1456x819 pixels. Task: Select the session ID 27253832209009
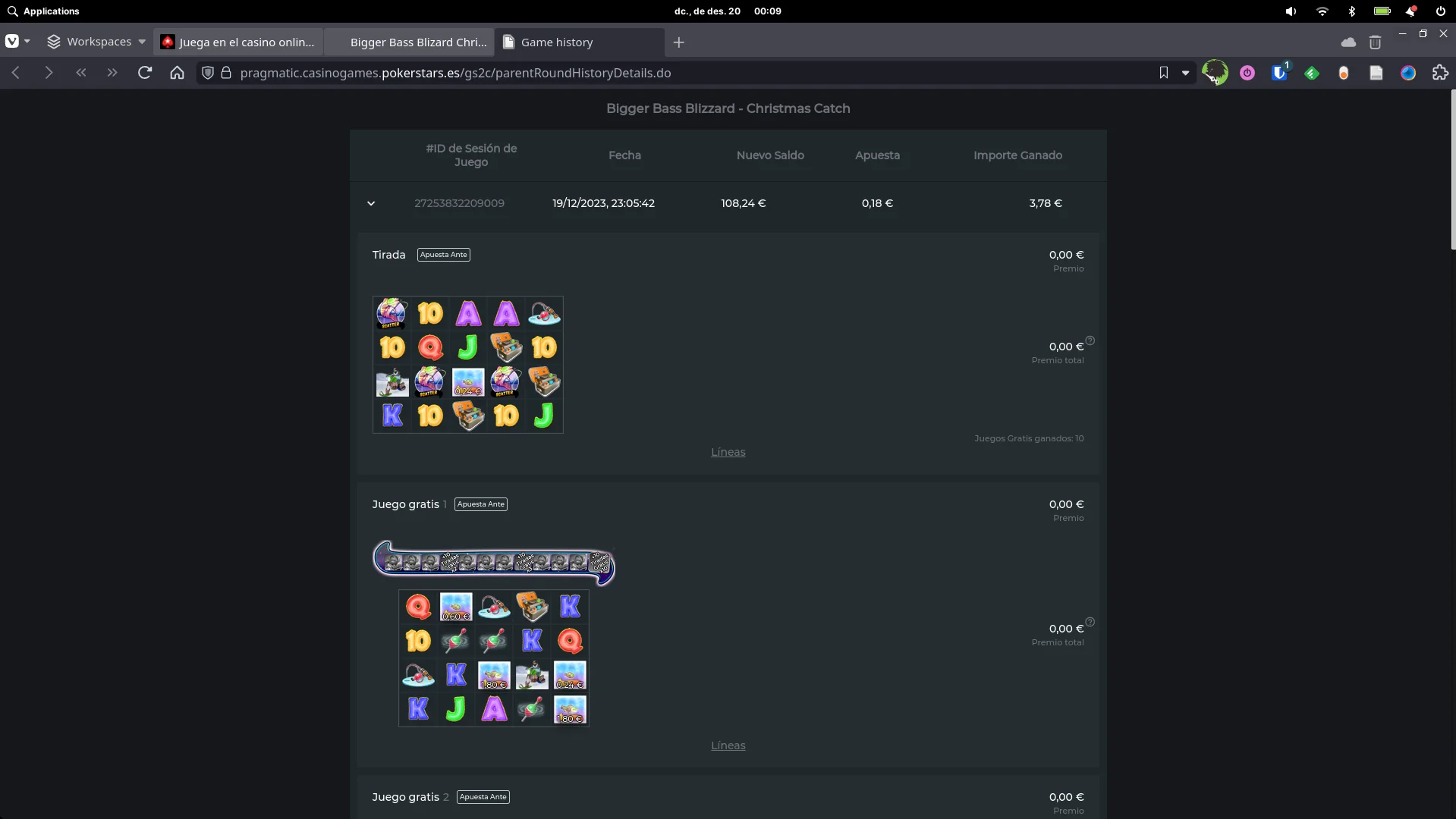459,203
